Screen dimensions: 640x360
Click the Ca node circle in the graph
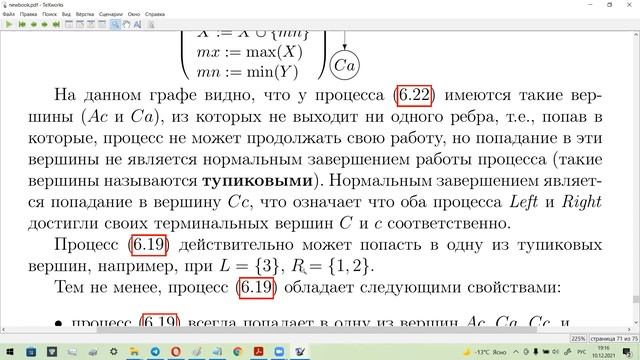344,65
